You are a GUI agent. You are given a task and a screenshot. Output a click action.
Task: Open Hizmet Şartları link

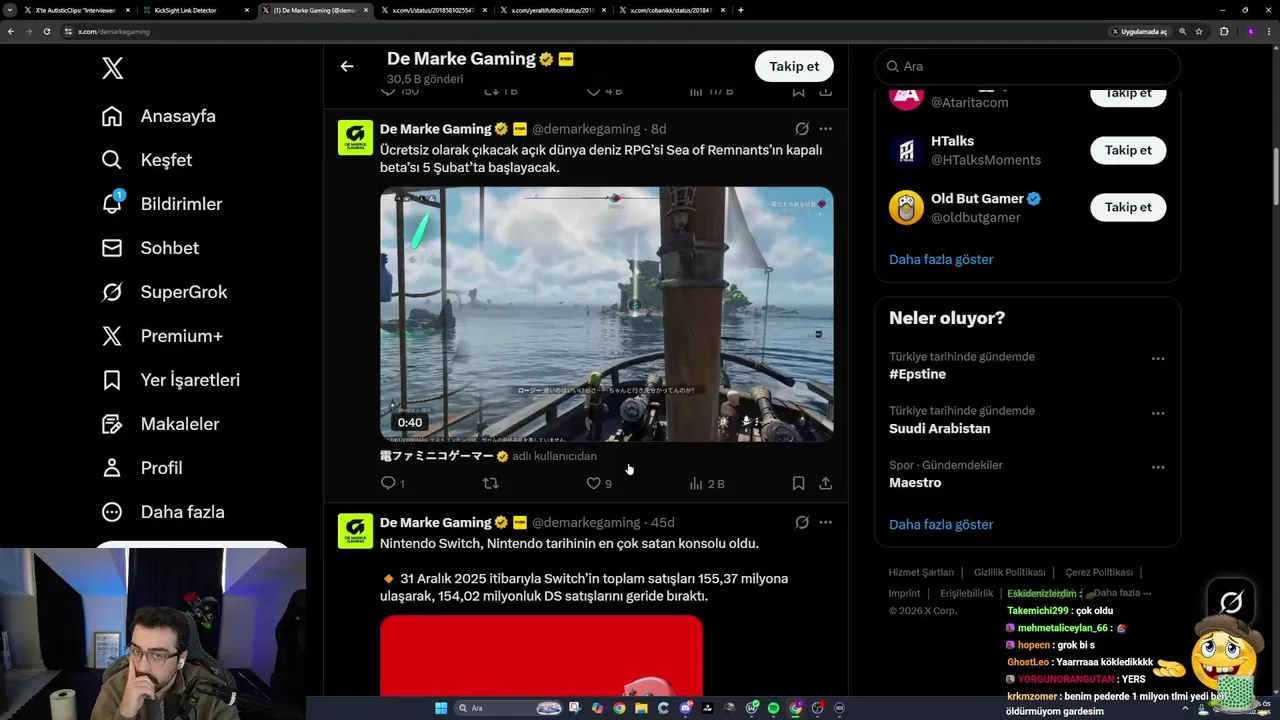[x=921, y=572]
